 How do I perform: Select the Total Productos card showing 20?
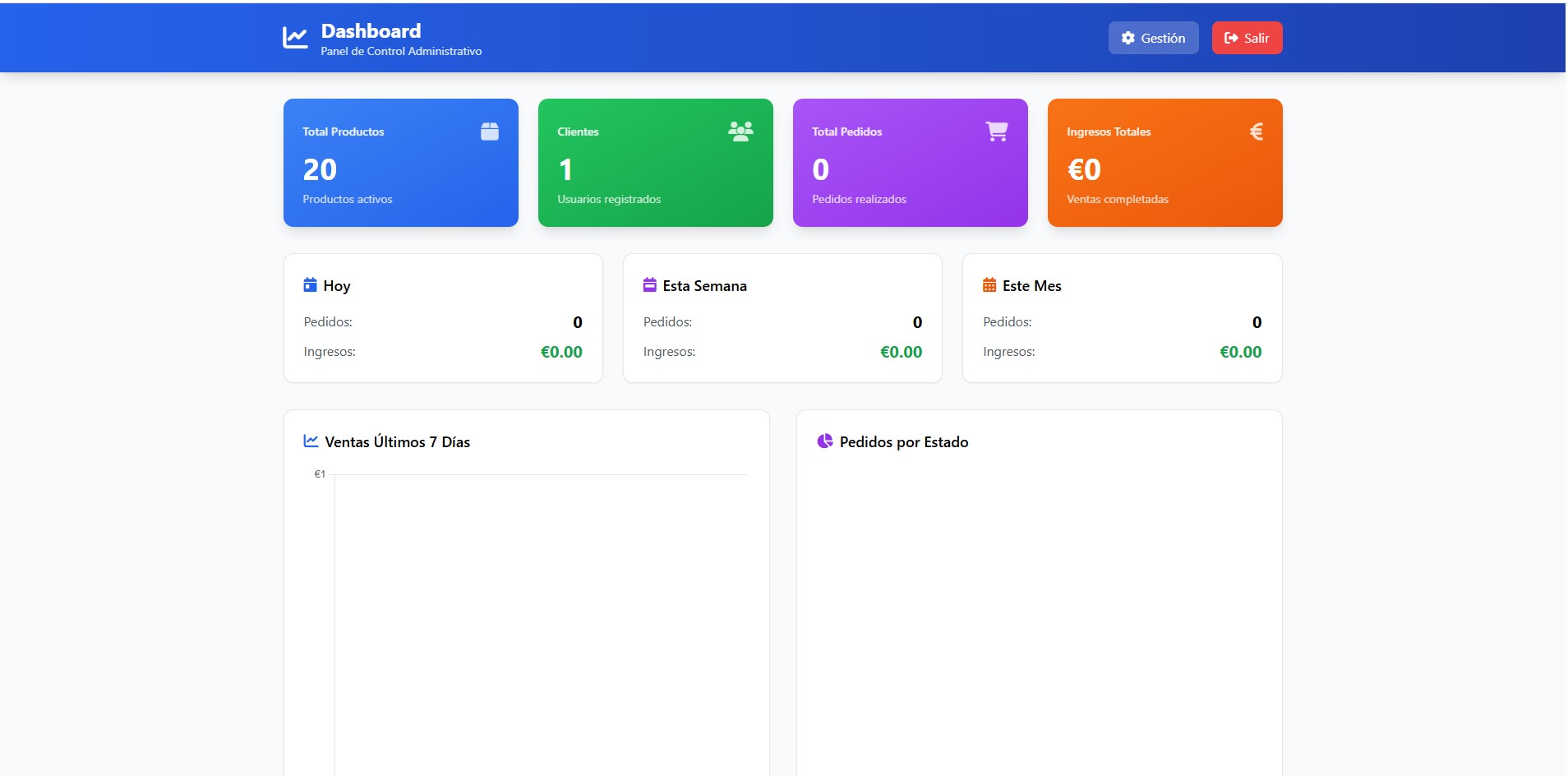pyautogui.click(x=400, y=162)
